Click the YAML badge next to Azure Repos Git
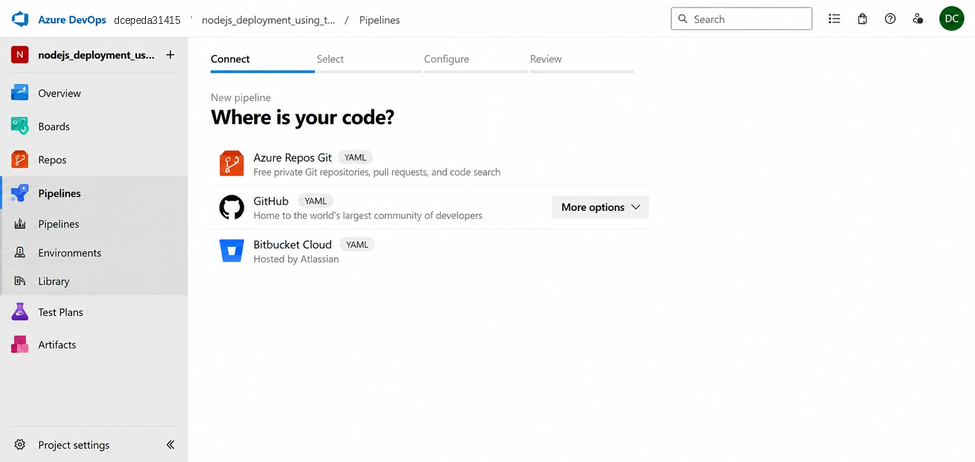Screen dimensions: 975x462 coord(355,157)
